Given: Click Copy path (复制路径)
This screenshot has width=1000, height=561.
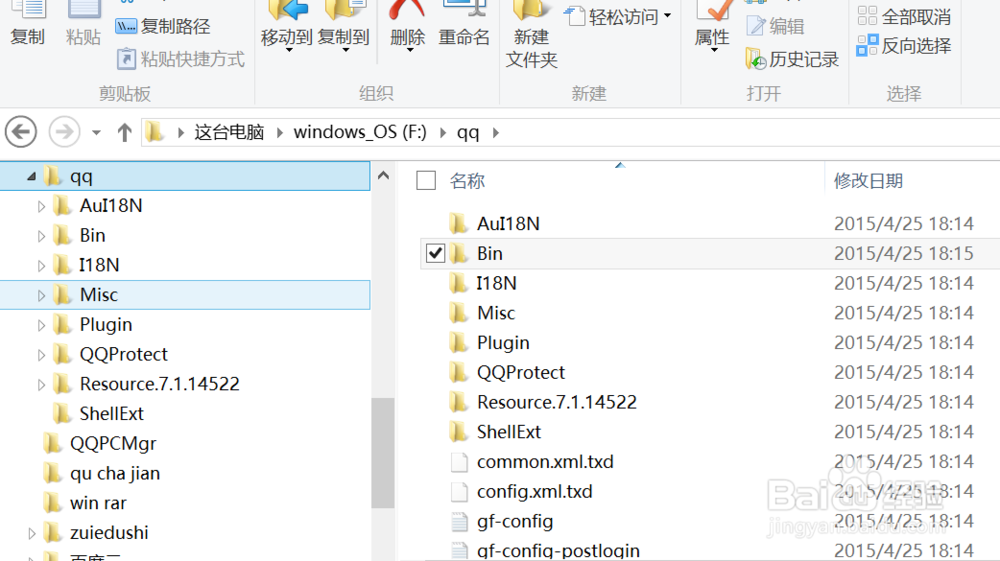Looking at the screenshot, I should (x=163, y=26).
